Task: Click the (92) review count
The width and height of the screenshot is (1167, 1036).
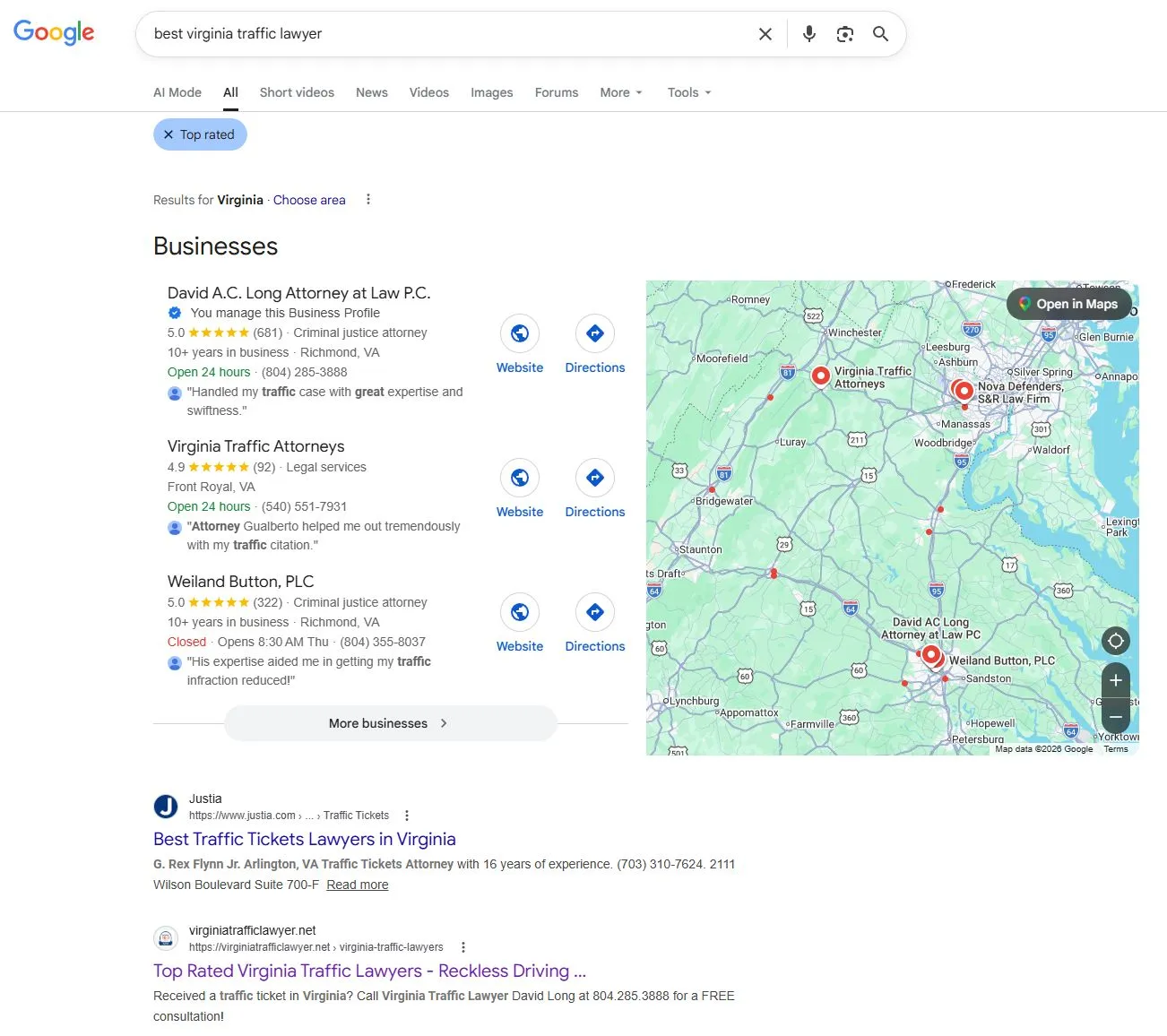Action: 264,467
